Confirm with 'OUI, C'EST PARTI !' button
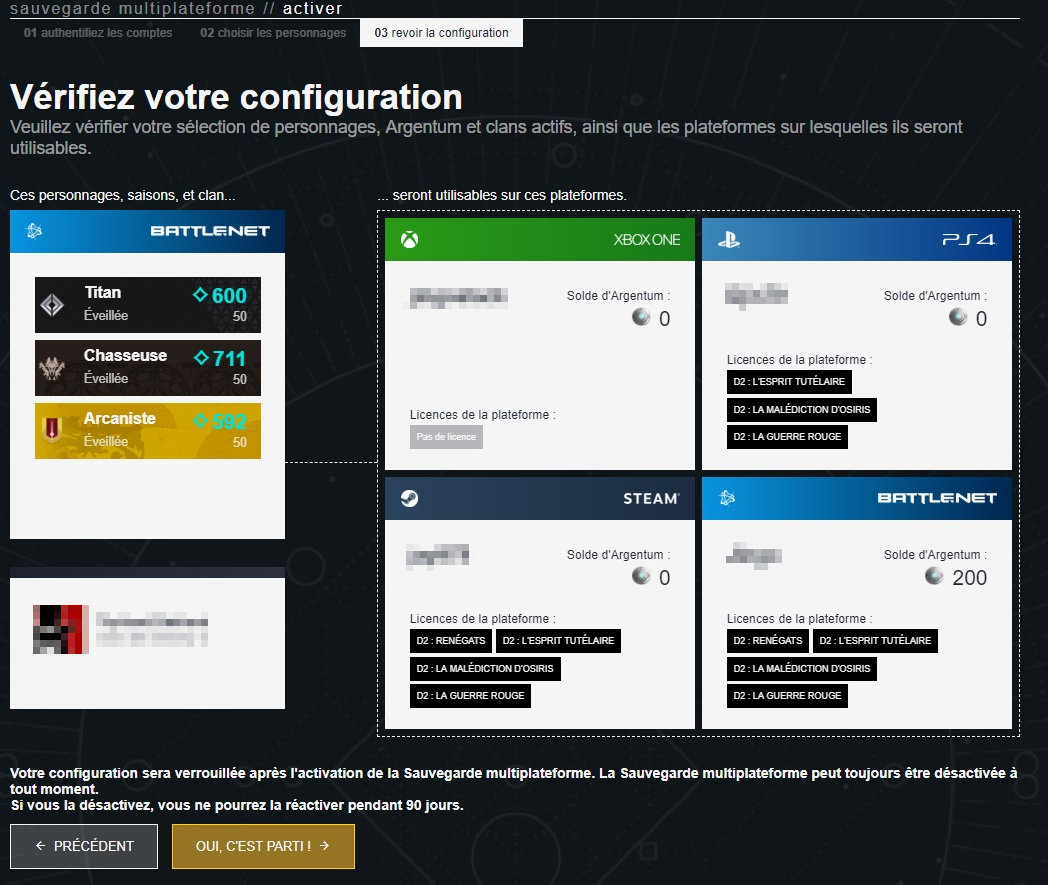Image resolution: width=1048 pixels, height=885 pixels. tap(263, 846)
